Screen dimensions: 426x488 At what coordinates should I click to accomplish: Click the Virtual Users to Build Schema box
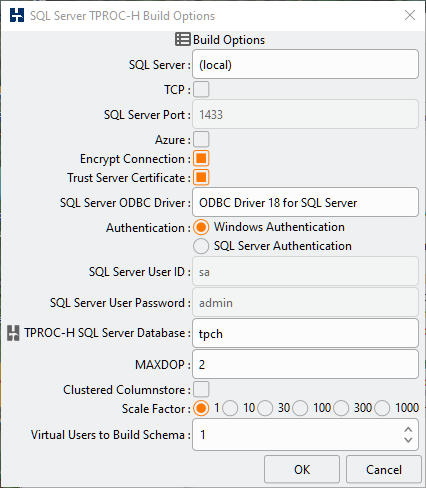click(x=305, y=435)
